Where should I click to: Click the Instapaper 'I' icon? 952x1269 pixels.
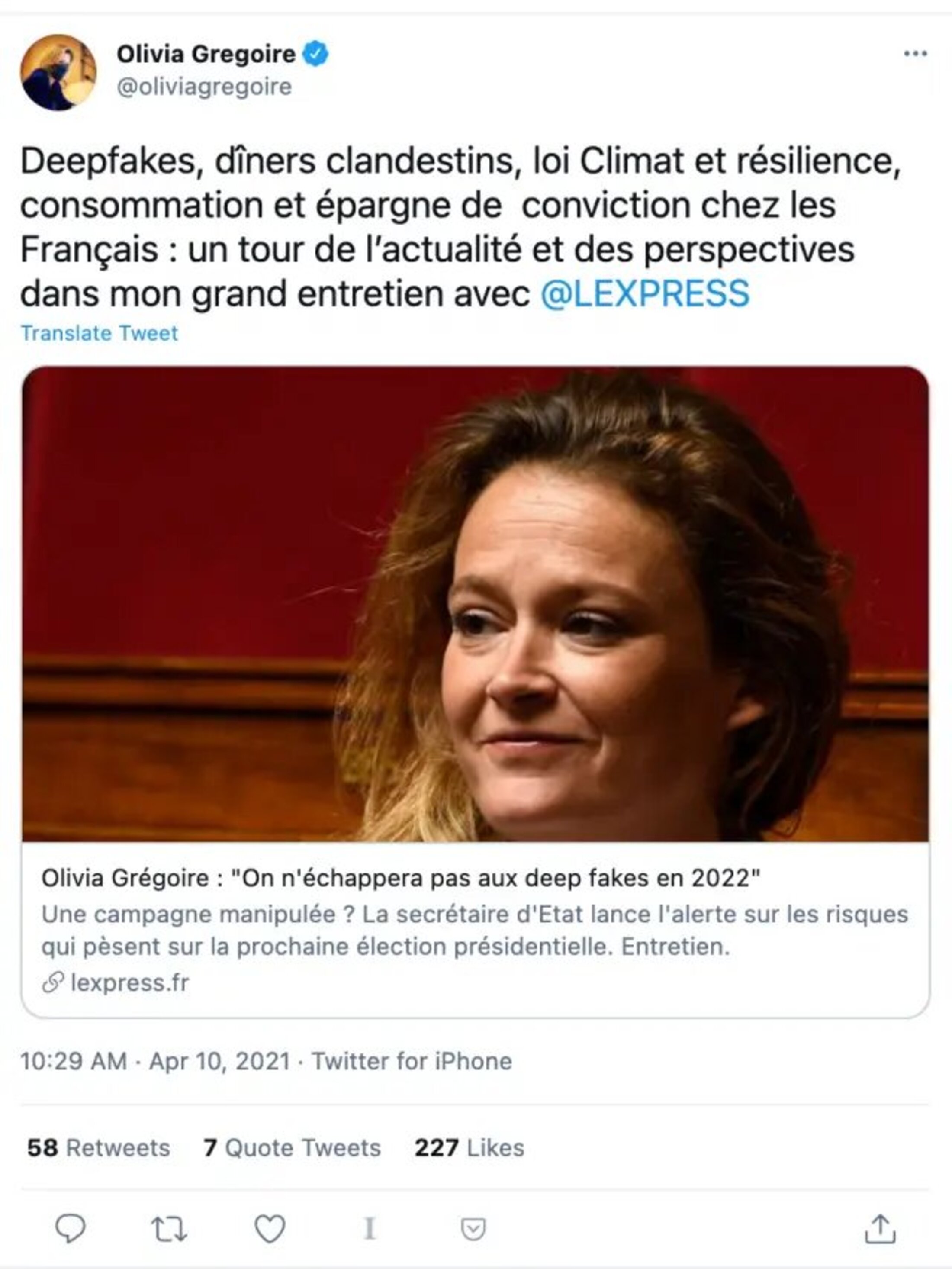pyautogui.click(x=370, y=1229)
